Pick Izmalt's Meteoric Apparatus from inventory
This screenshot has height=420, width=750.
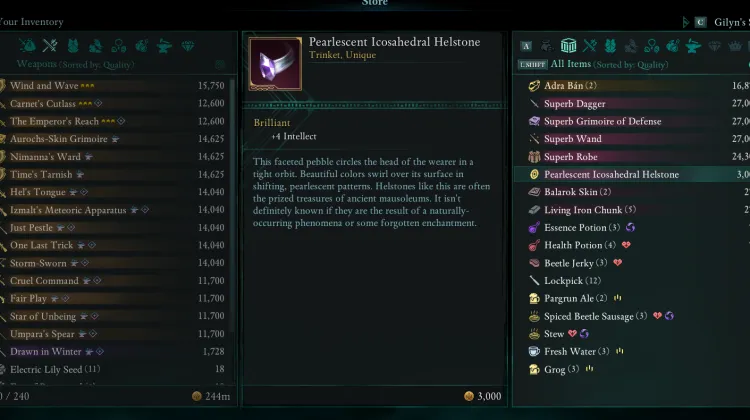tap(69, 210)
